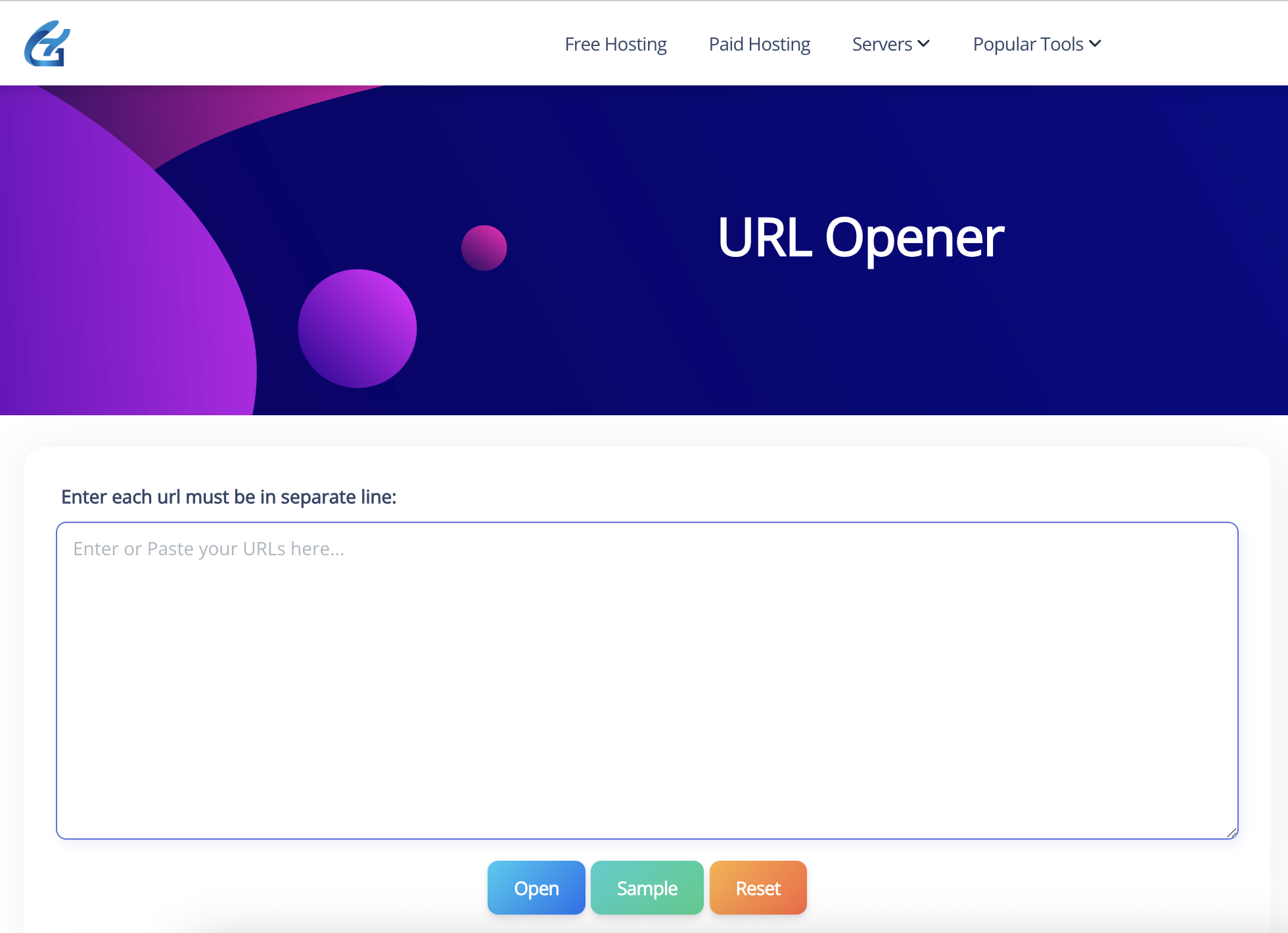Click the placeholder text 'Enter or Paste your URLs'
Screen dimensions: 1288x933
pos(208,549)
